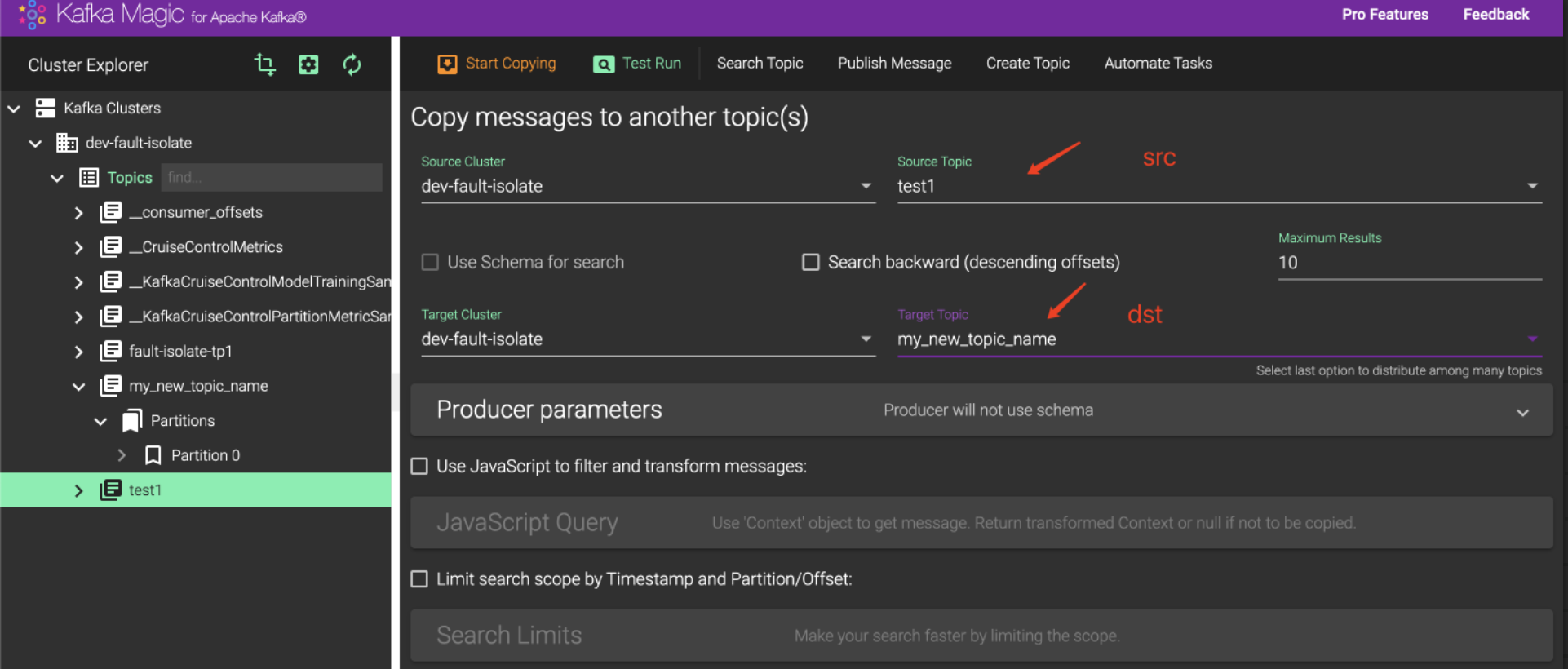Tick Limit search scope by Timestamp checkbox

coord(419,578)
